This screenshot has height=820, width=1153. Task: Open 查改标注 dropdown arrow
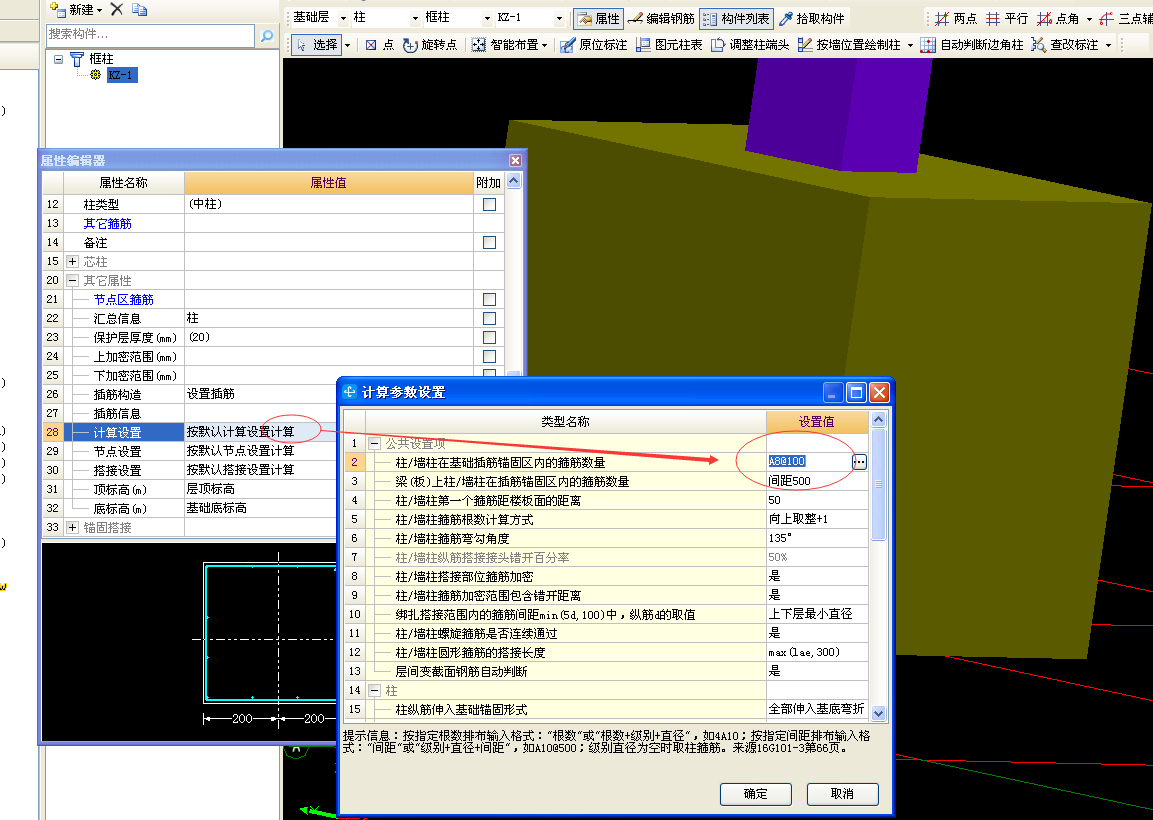[1108, 46]
